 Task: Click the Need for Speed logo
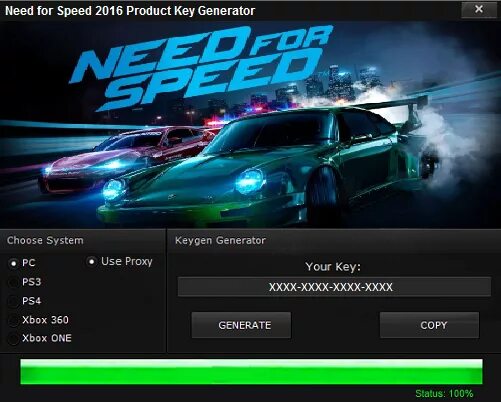[200, 67]
